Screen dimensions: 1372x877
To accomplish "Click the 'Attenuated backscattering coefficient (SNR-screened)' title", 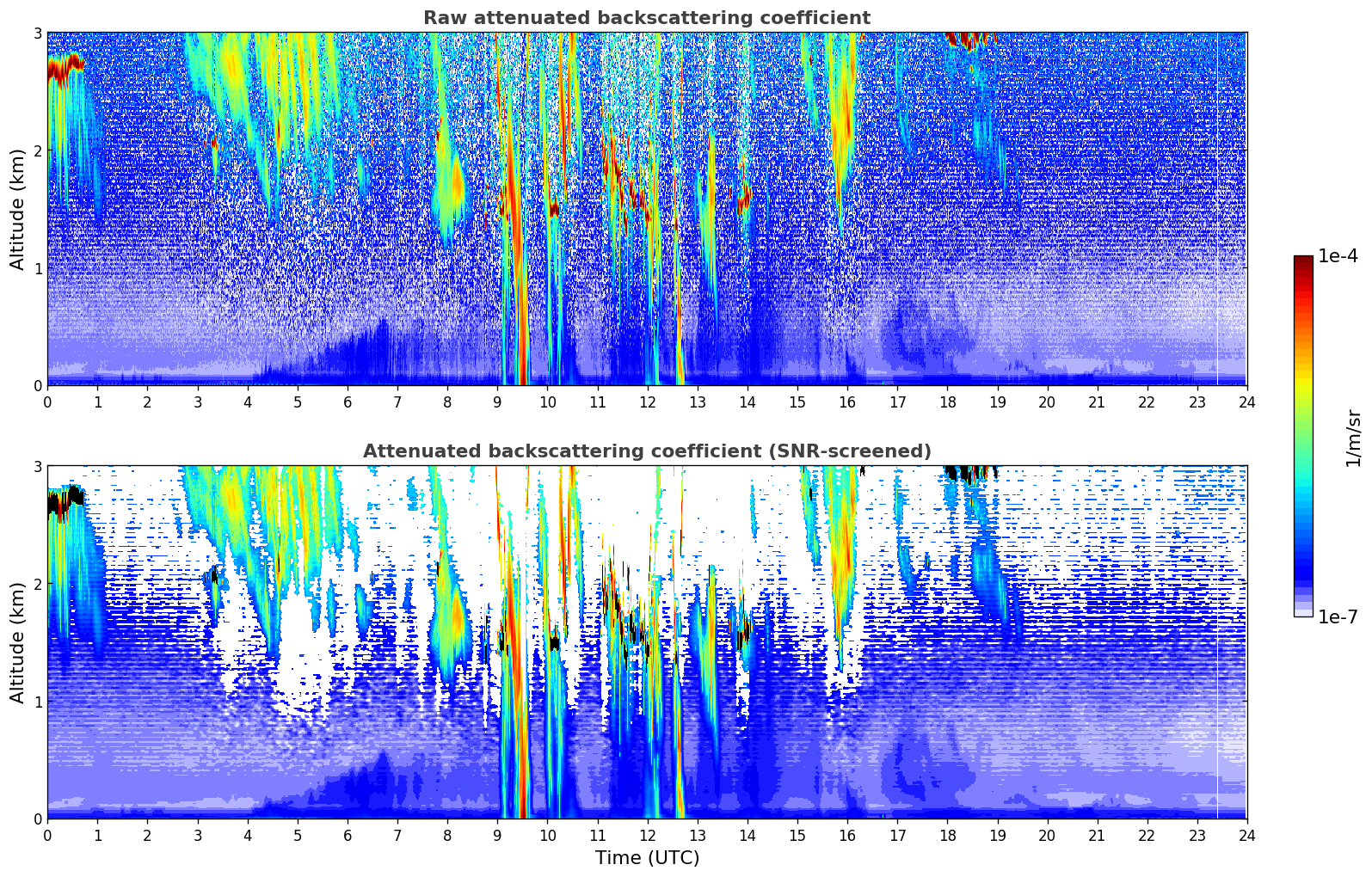I will (647, 451).
